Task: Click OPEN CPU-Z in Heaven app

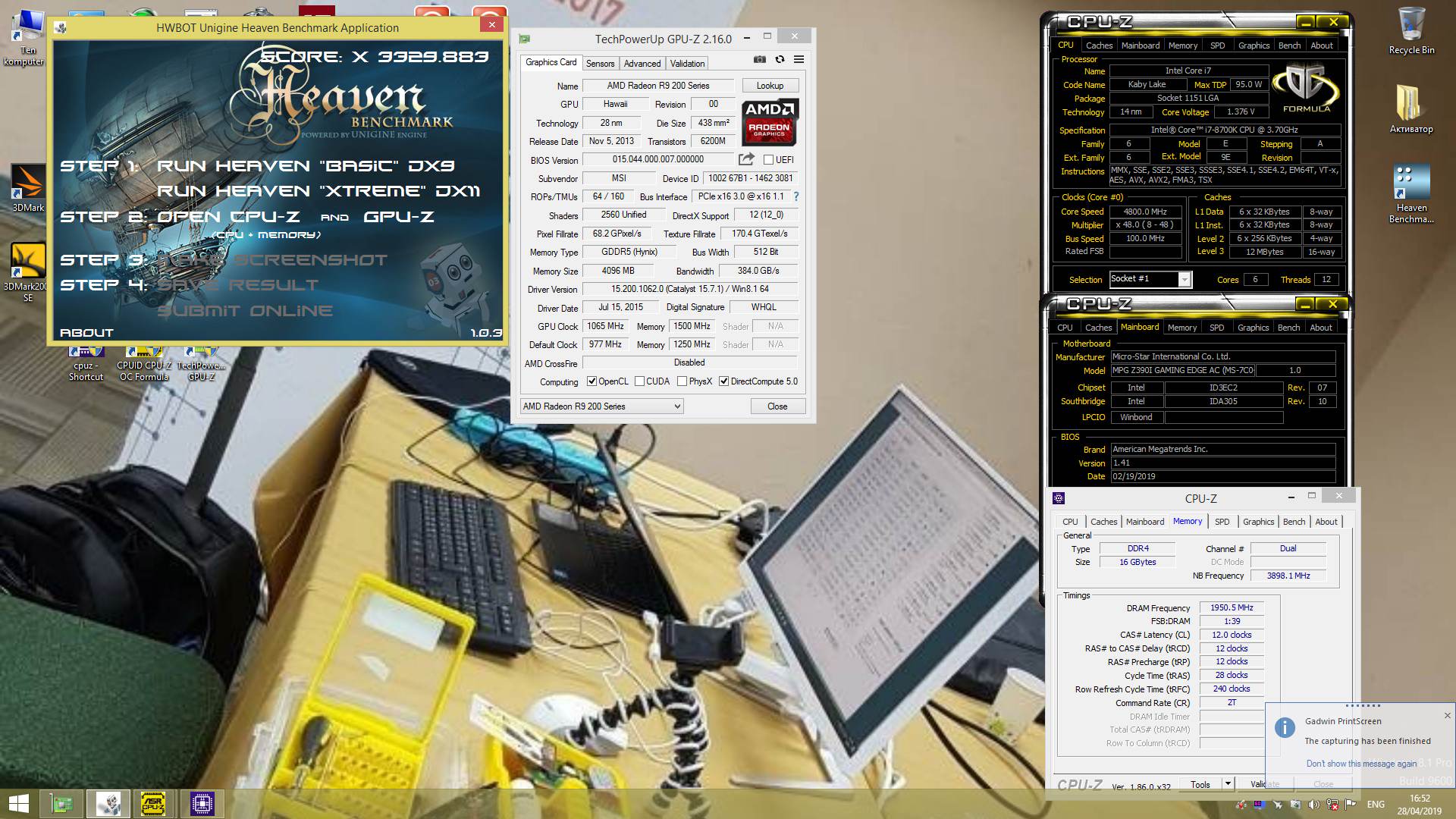Action: [228, 217]
